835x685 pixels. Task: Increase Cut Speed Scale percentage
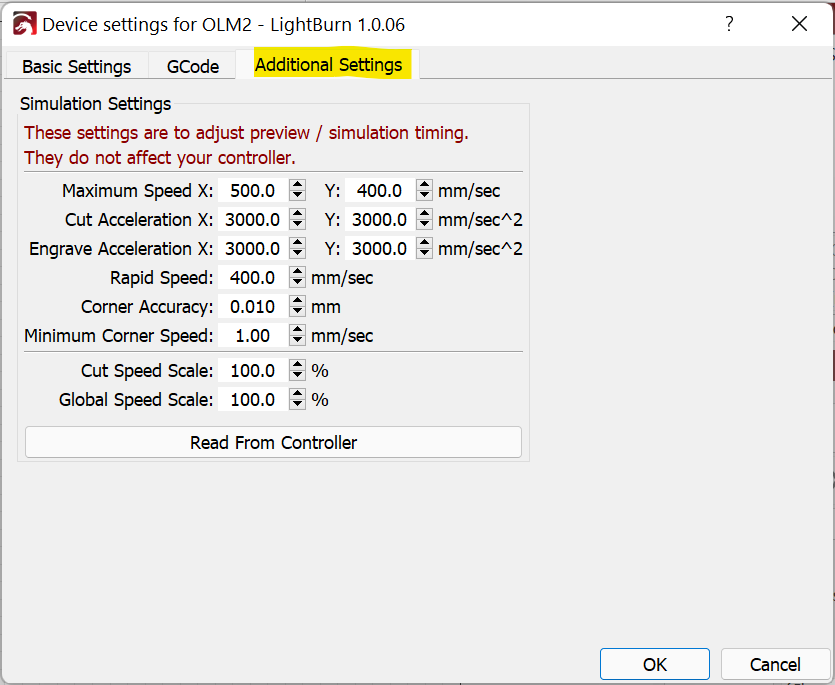click(x=298, y=365)
